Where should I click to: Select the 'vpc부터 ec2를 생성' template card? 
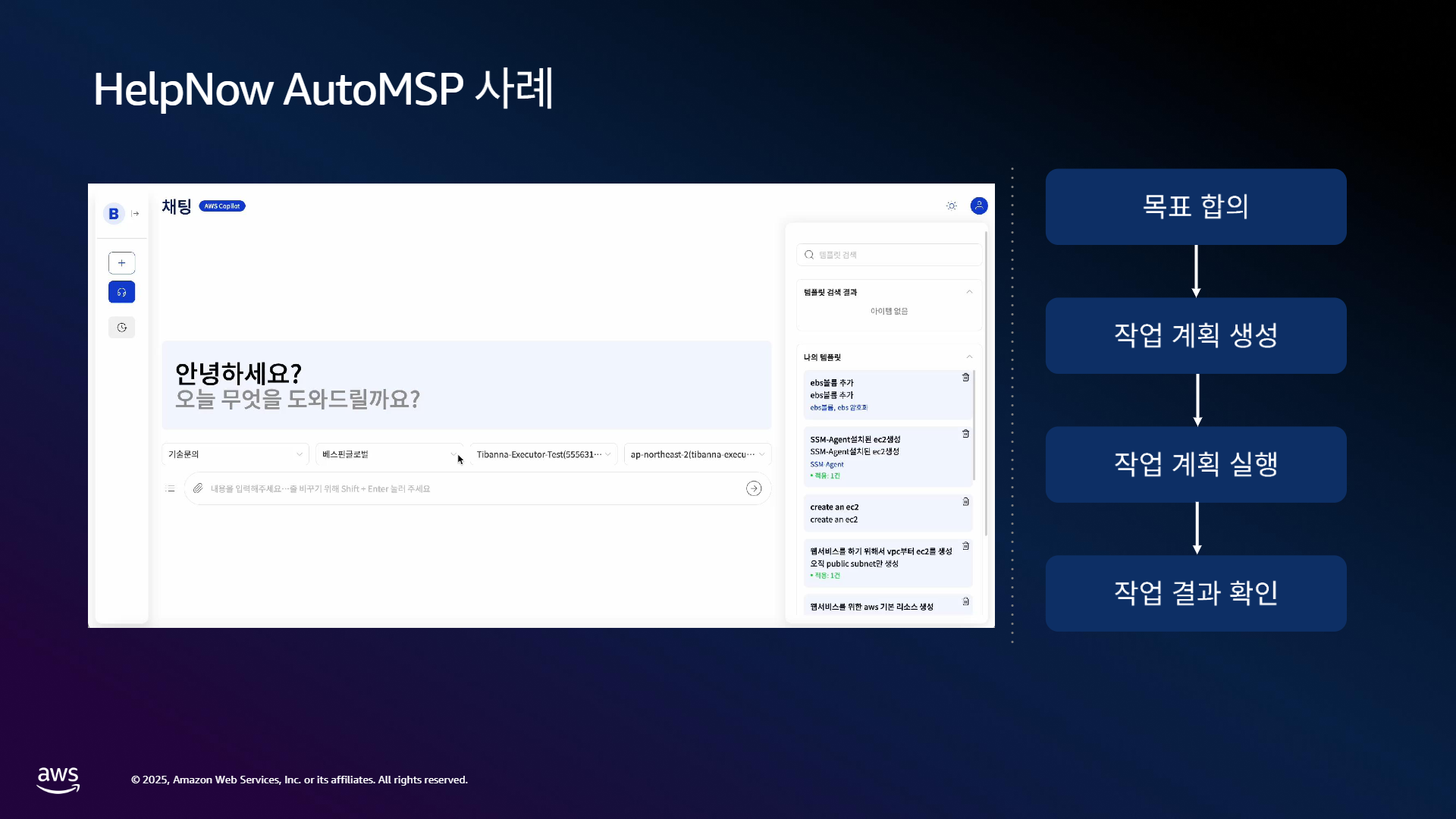point(888,563)
